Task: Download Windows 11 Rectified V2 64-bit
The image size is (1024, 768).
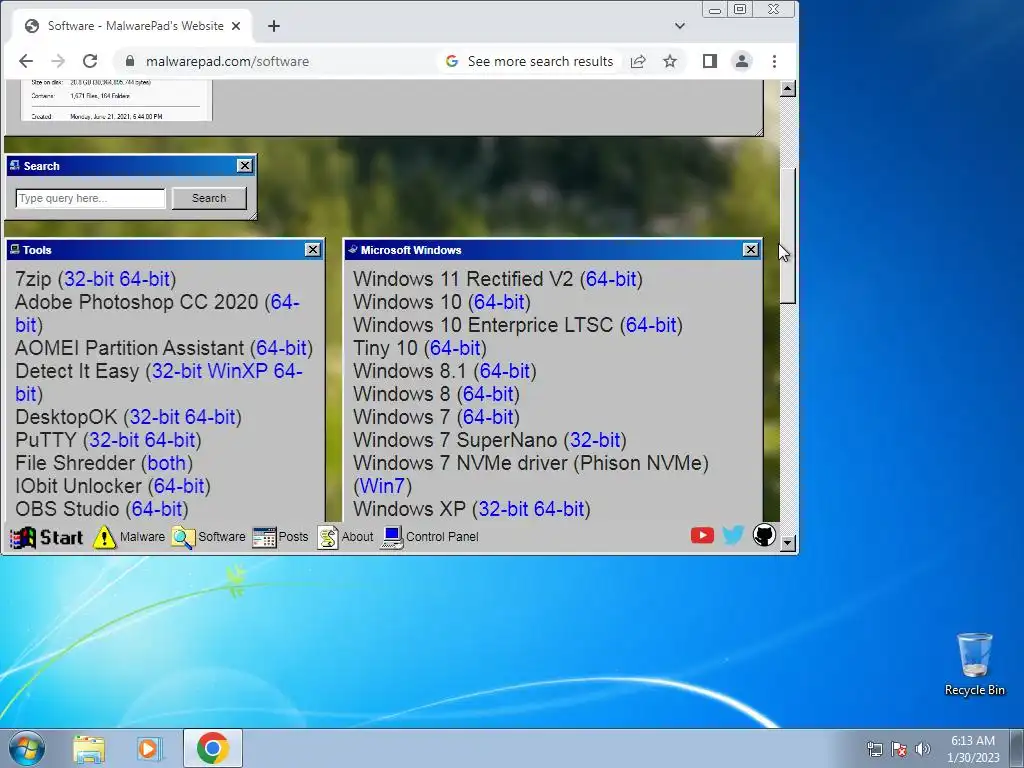Action: [x=611, y=279]
